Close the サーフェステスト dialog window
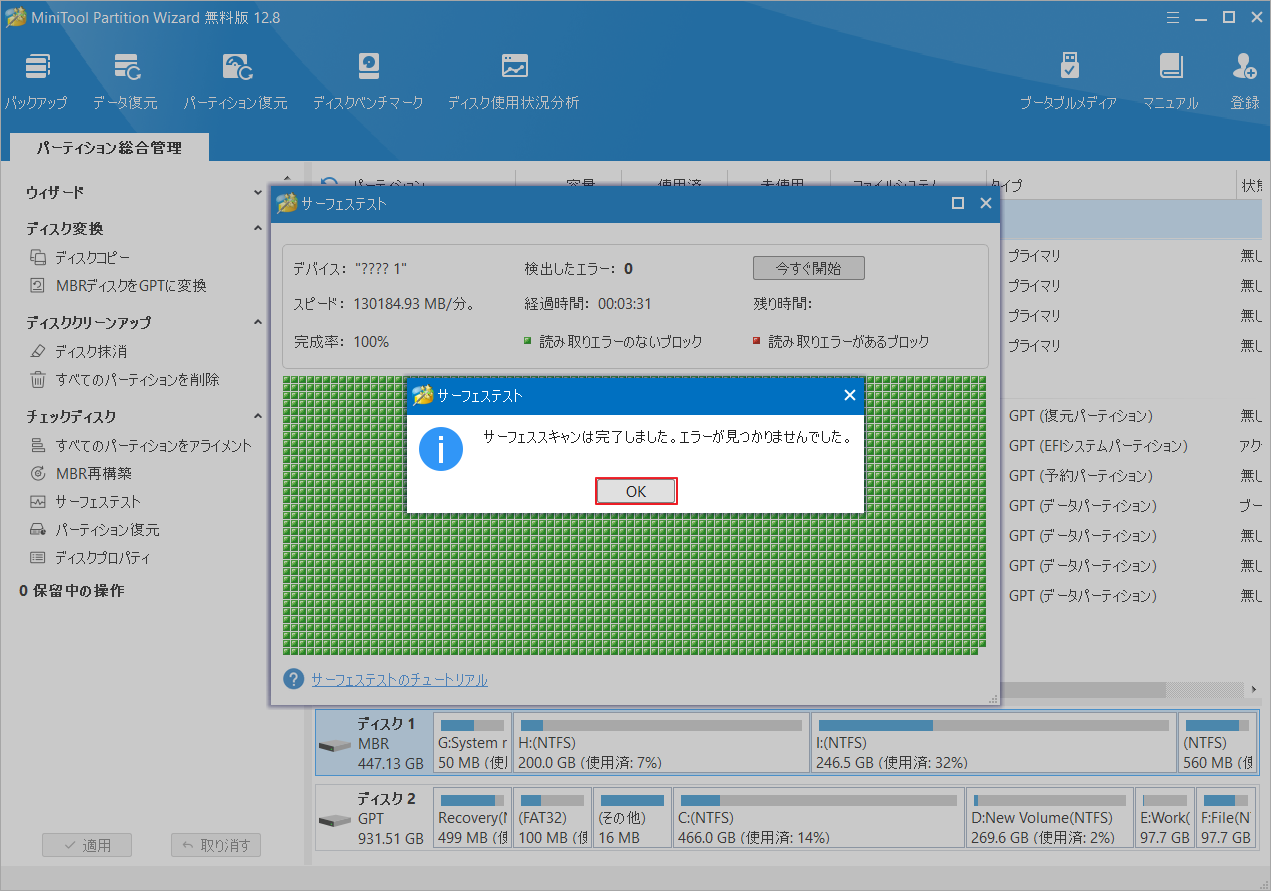The width and height of the screenshot is (1271, 891). click(x=985, y=203)
